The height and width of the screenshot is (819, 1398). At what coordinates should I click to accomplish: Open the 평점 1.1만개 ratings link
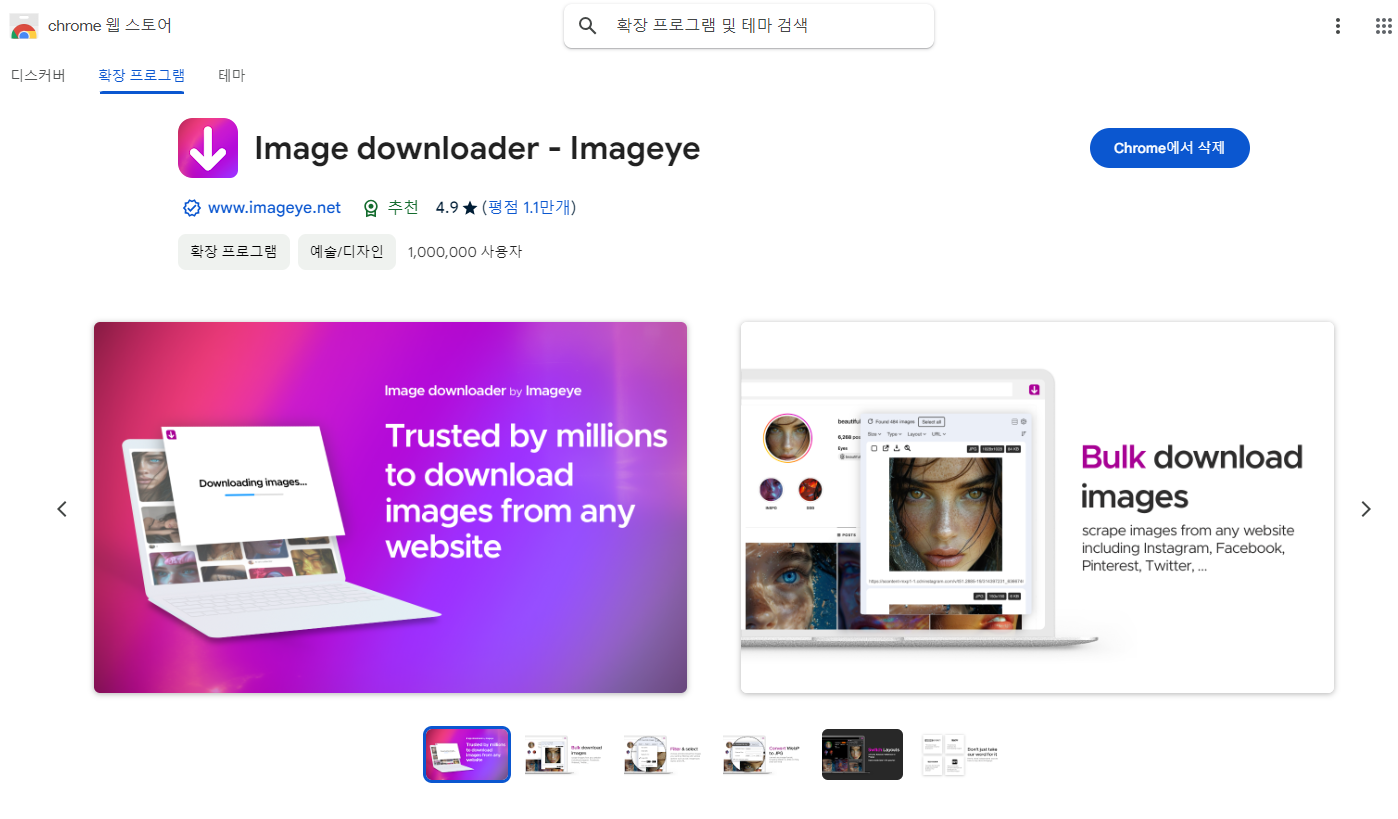(x=529, y=208)
